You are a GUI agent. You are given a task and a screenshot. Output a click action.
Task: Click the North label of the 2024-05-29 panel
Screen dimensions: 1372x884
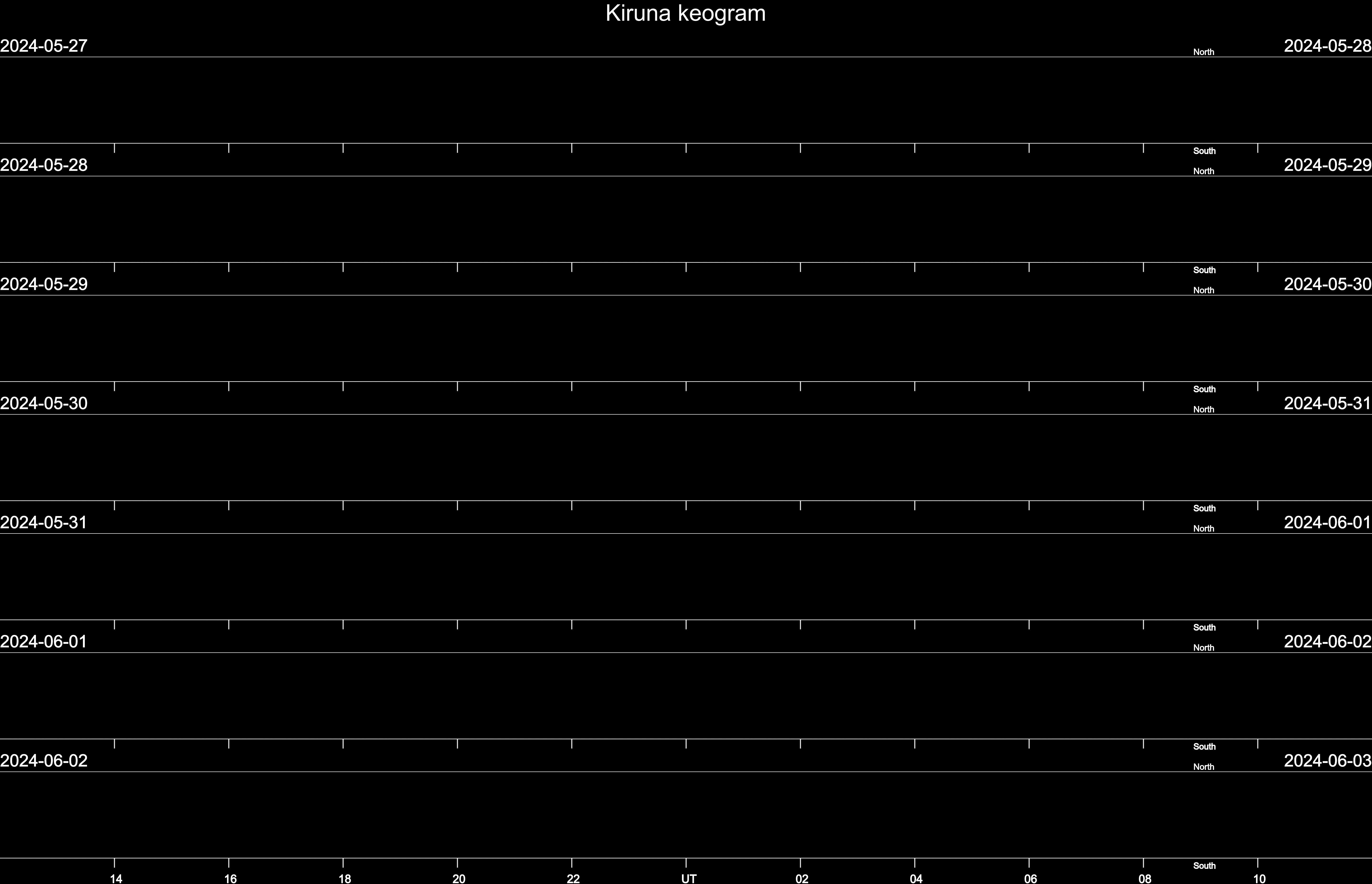[1203, 290]
